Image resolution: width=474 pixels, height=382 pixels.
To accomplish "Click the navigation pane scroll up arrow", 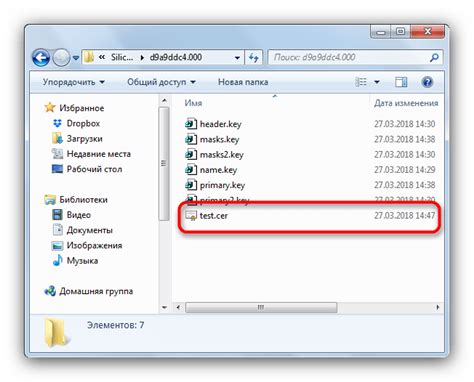I will (164, 100).
